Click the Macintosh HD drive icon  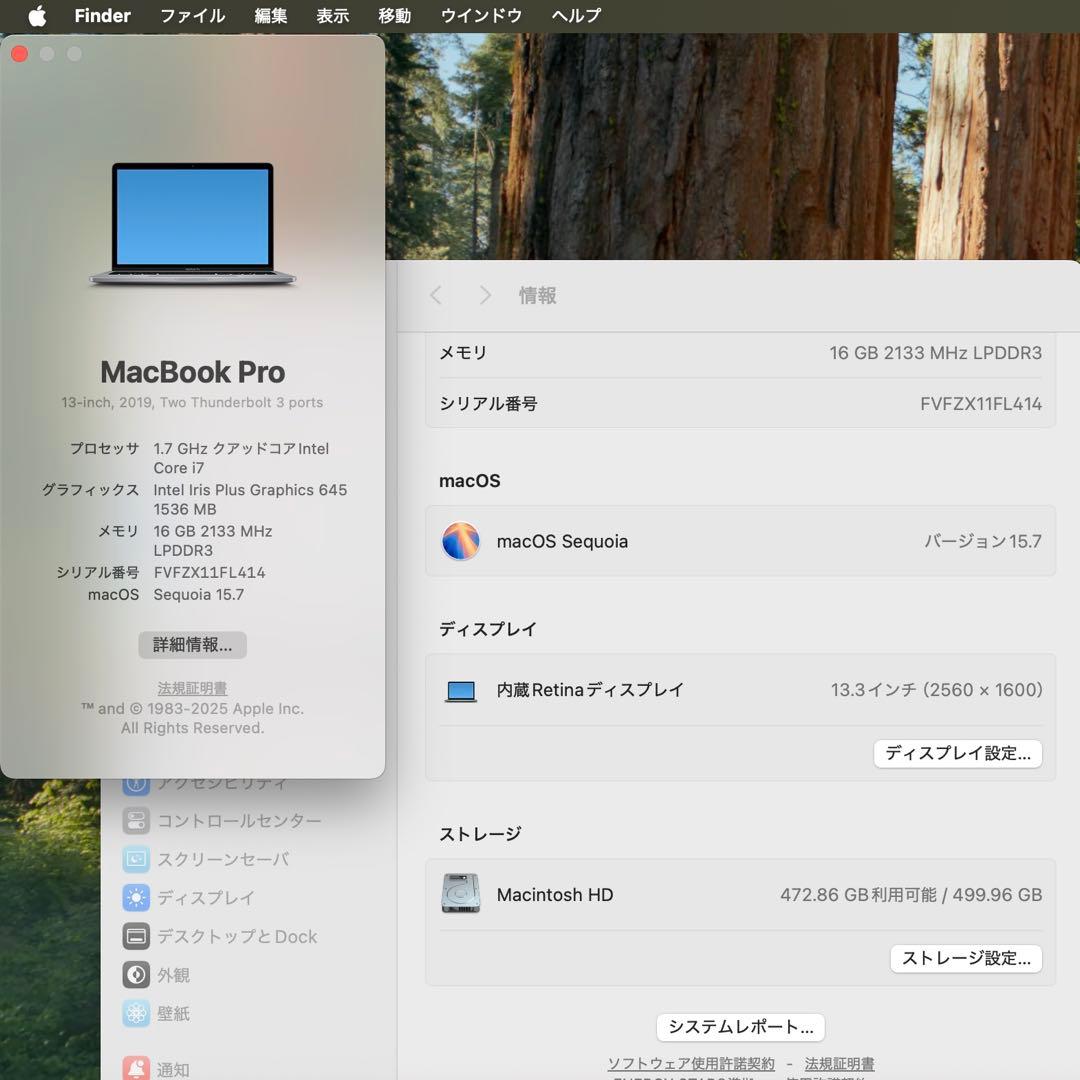point(460,894)
